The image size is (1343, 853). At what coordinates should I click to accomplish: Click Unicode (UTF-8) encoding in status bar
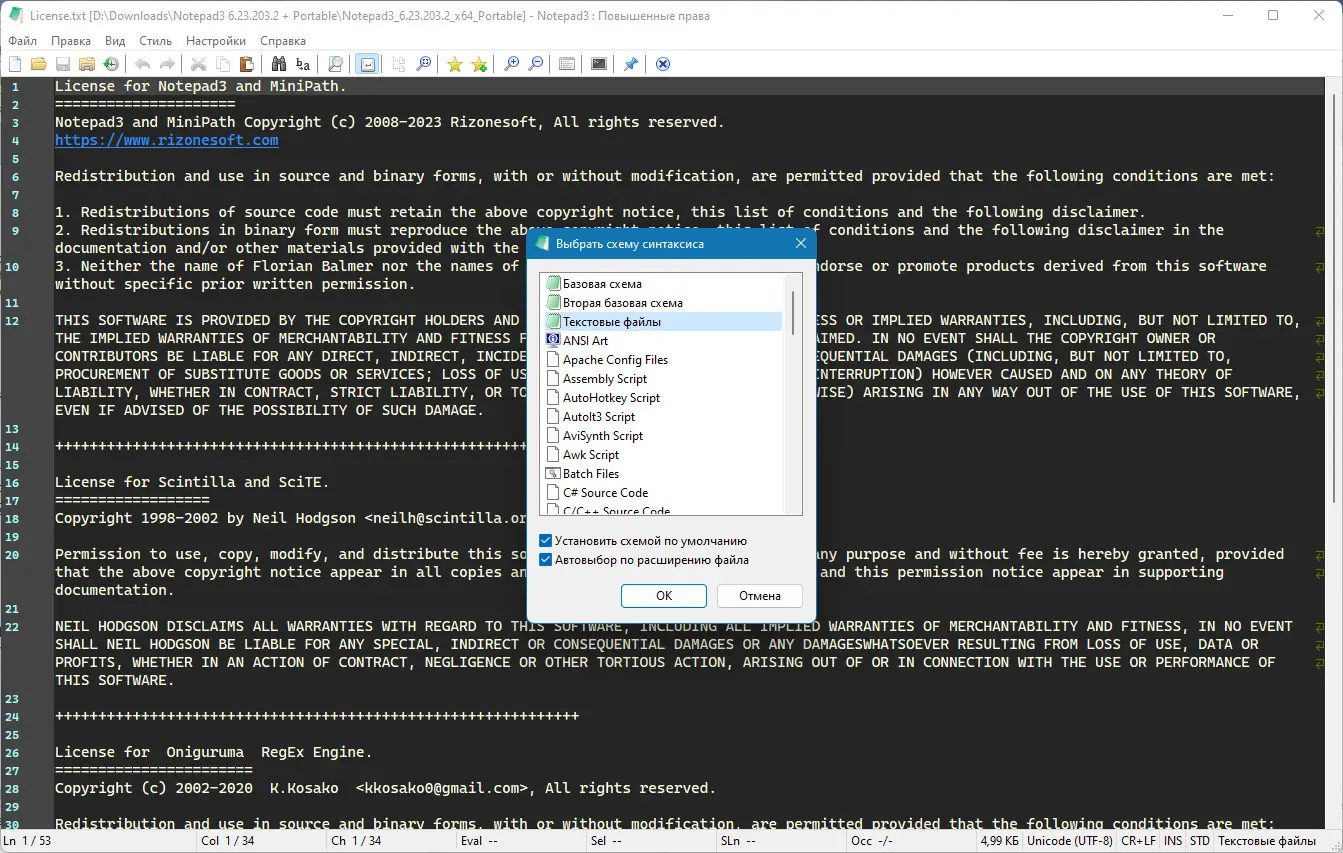point(1070,841)
